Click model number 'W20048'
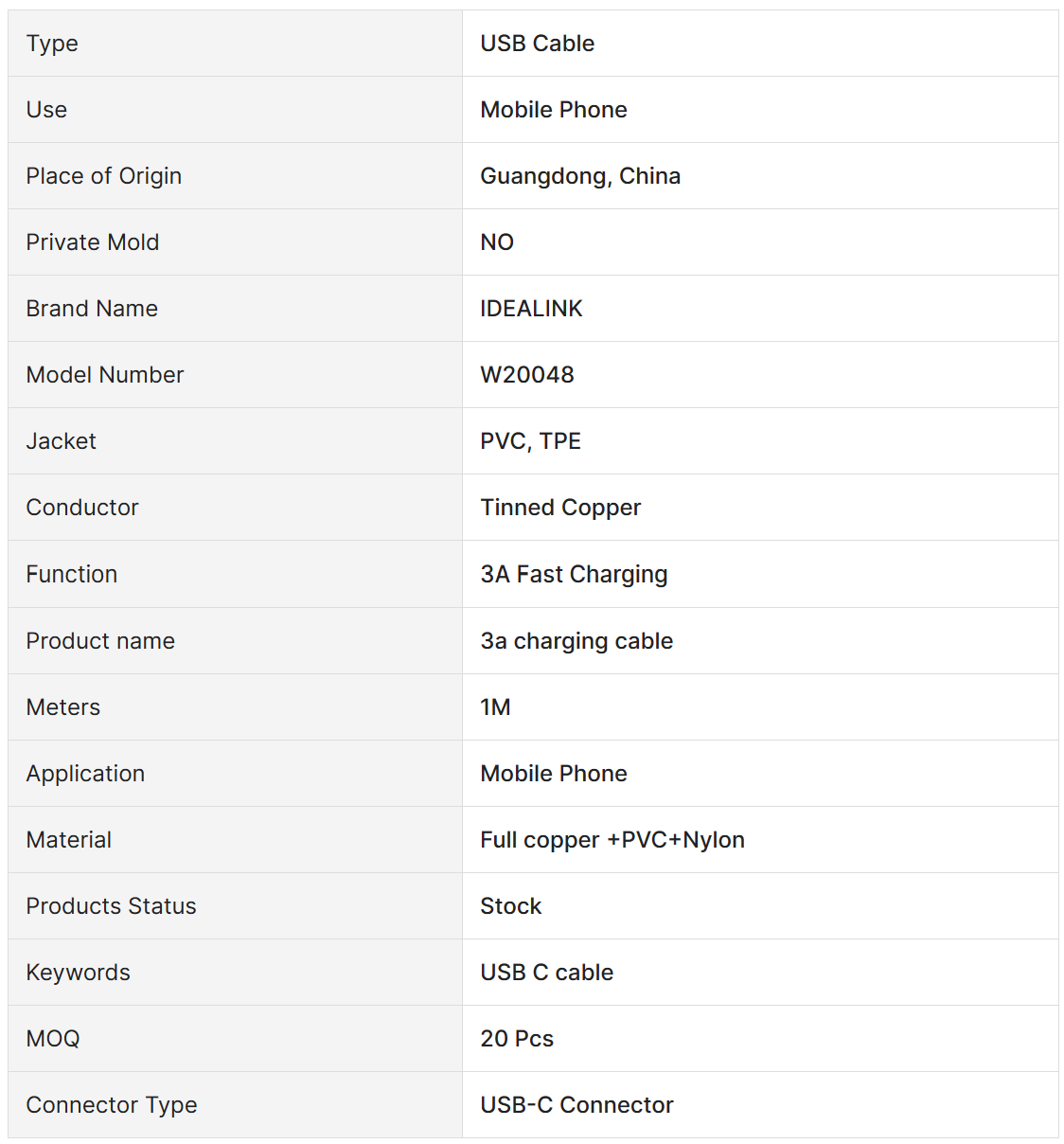 click(x=526, y=375)
